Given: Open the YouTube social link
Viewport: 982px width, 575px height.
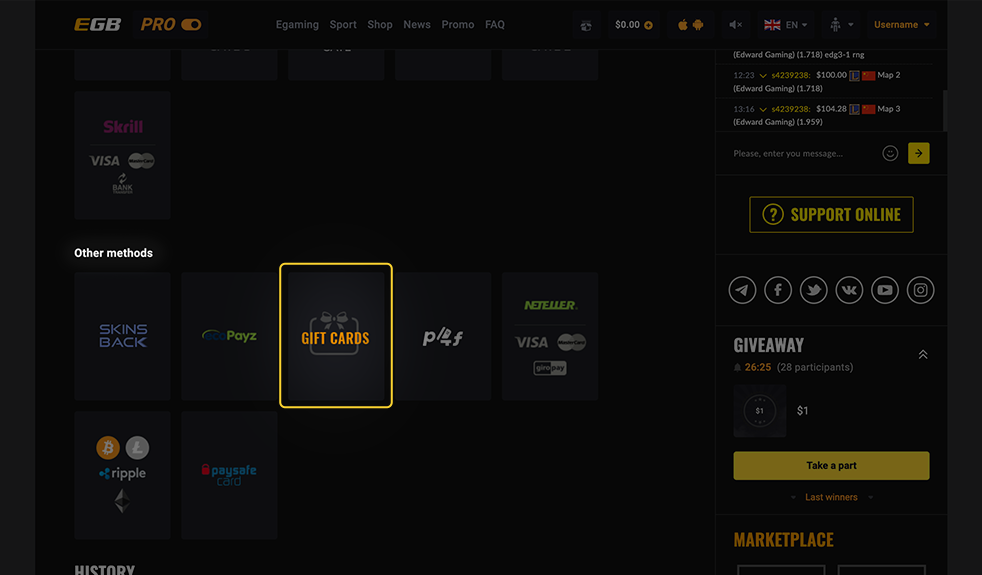Looking at the screenshot, I should click(x=885, y=290).
